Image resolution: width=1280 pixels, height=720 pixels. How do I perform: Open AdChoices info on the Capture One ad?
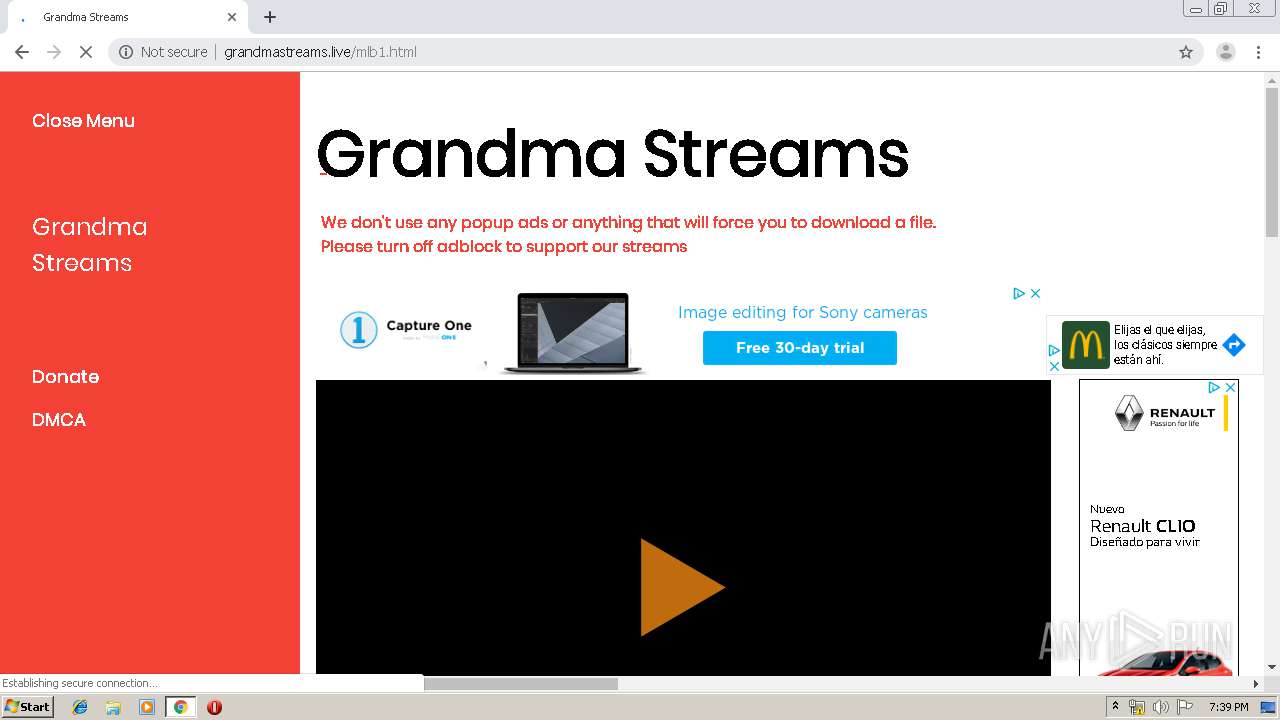coord(1019,293)
